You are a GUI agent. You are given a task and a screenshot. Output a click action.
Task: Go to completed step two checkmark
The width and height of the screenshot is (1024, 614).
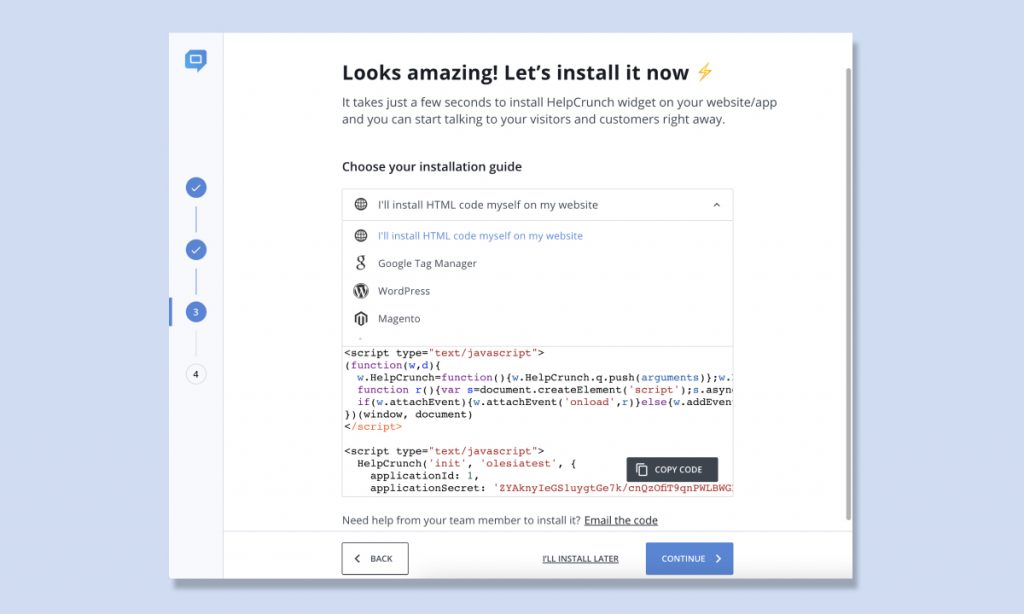tap(196, 250)
